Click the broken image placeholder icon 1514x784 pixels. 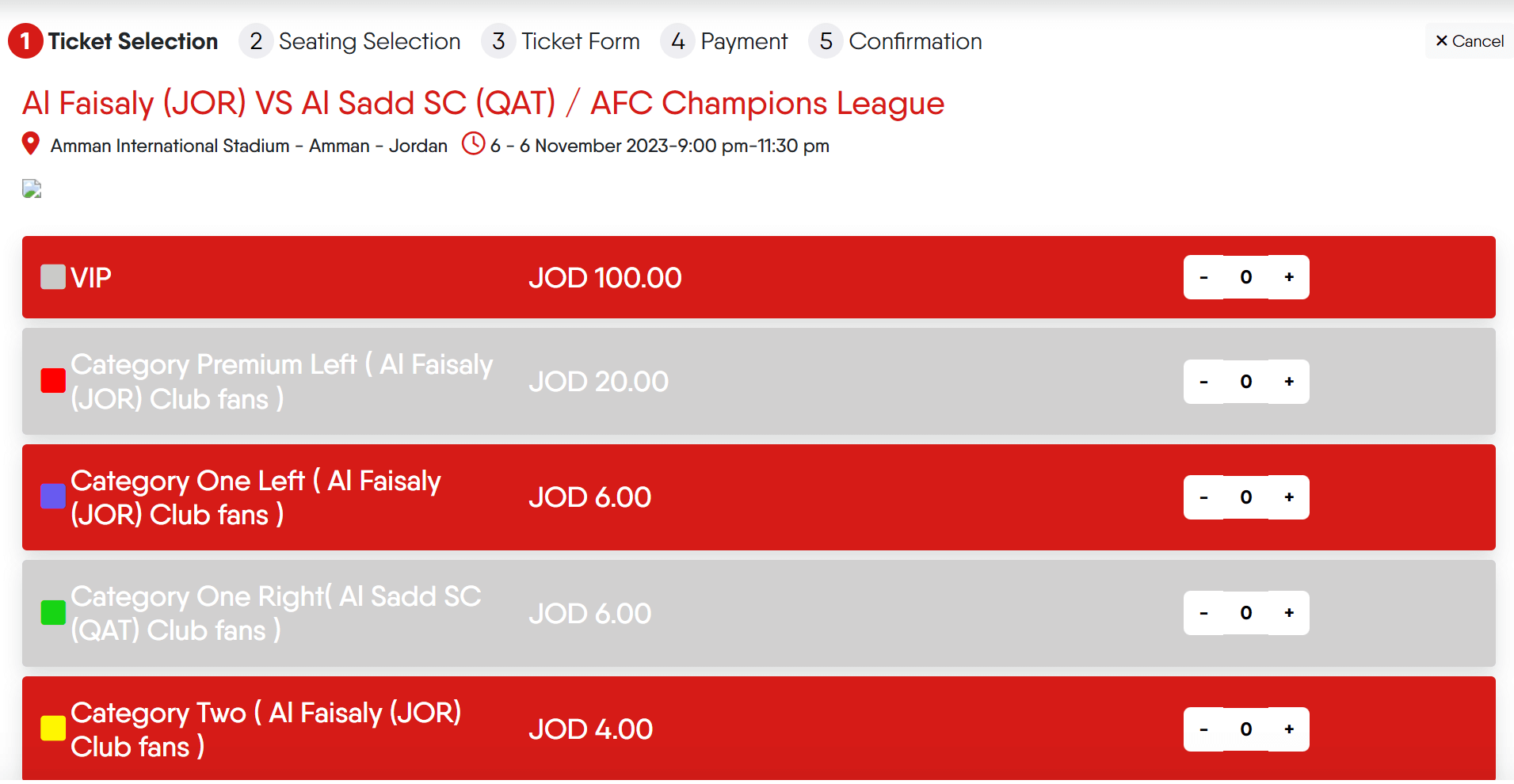pos(32,188)
